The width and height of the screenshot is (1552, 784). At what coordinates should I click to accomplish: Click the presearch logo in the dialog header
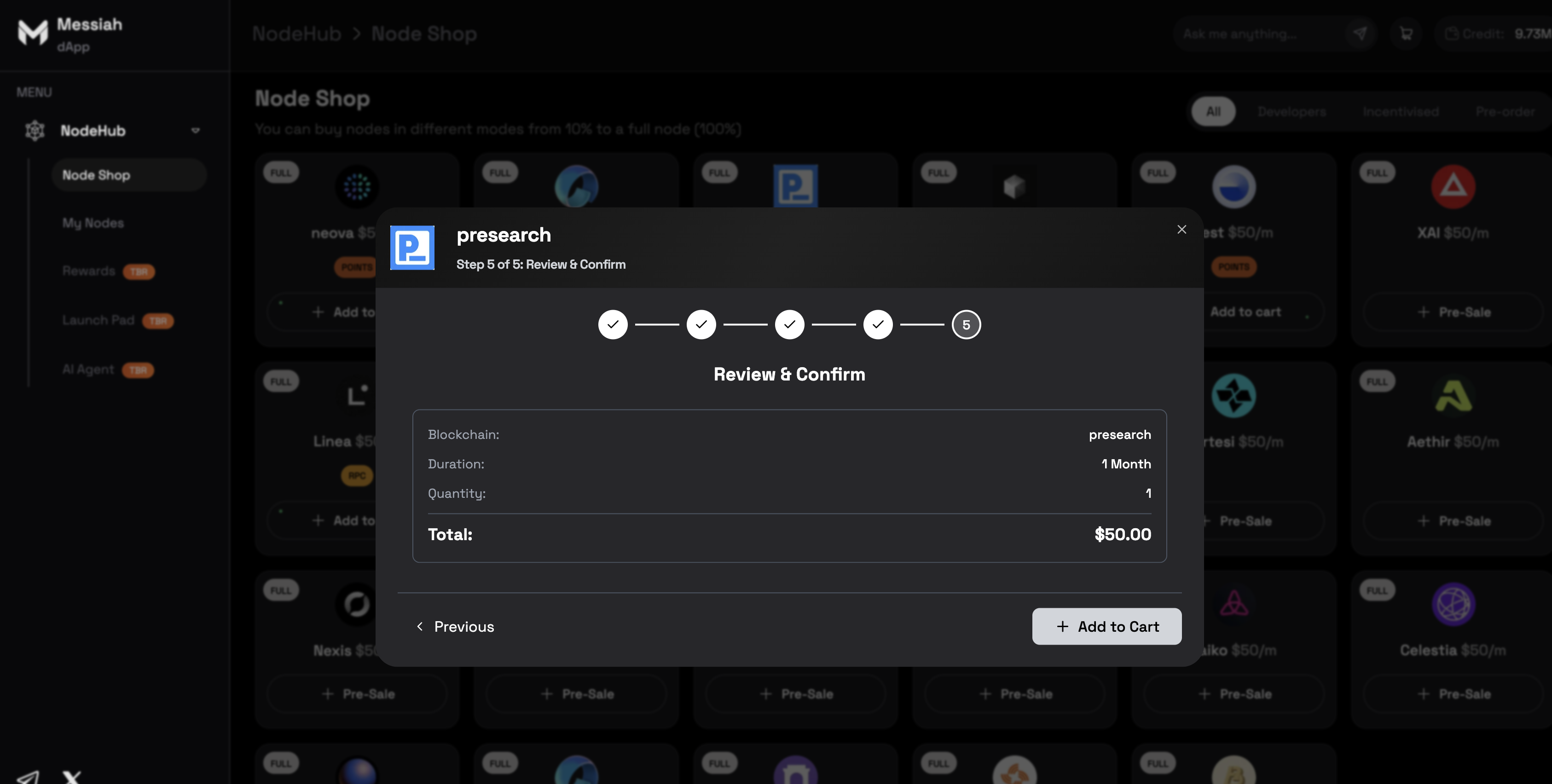[x=412, y=248]
